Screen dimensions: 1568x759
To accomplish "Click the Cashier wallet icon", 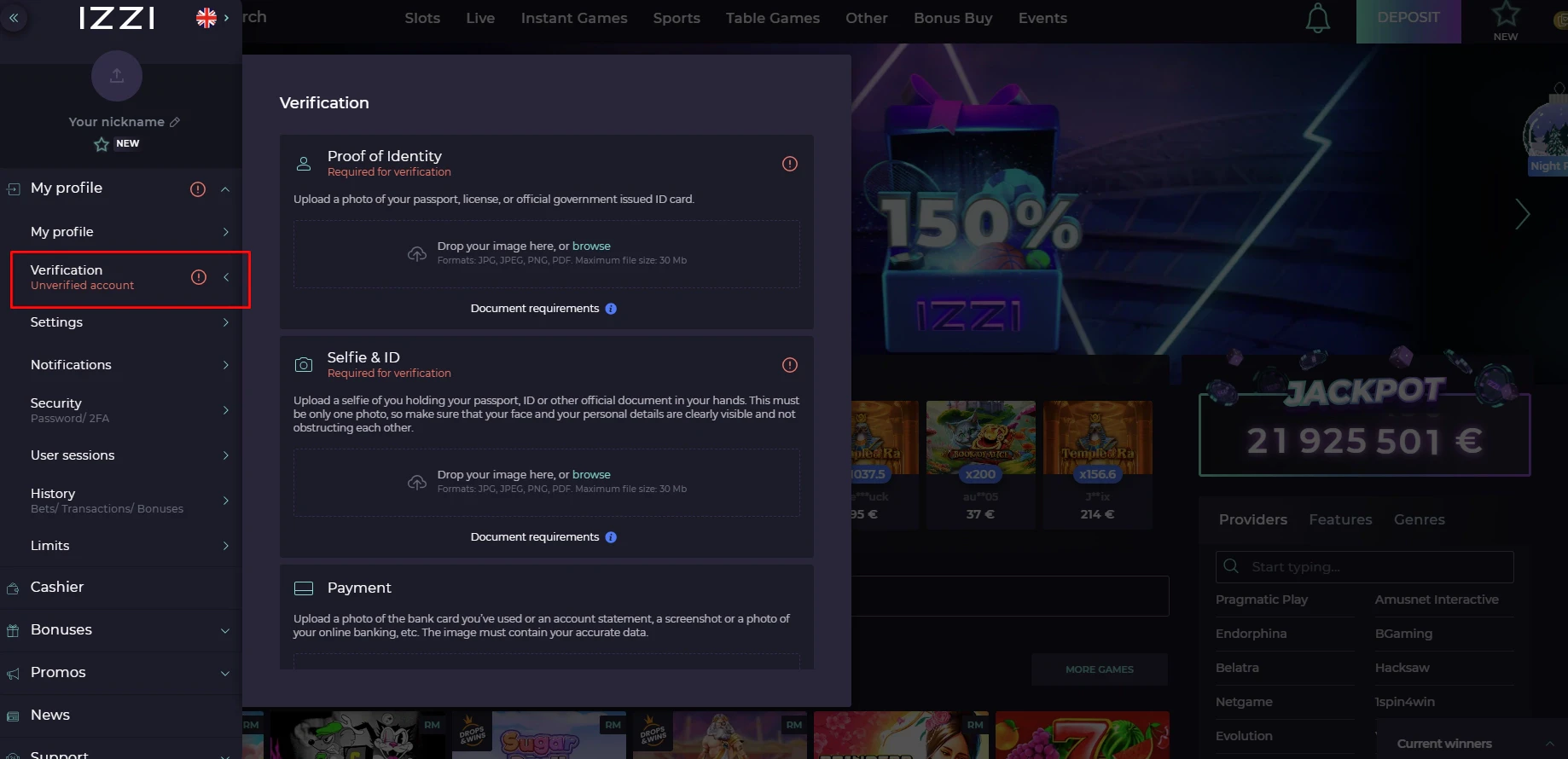I will point(13,588).
